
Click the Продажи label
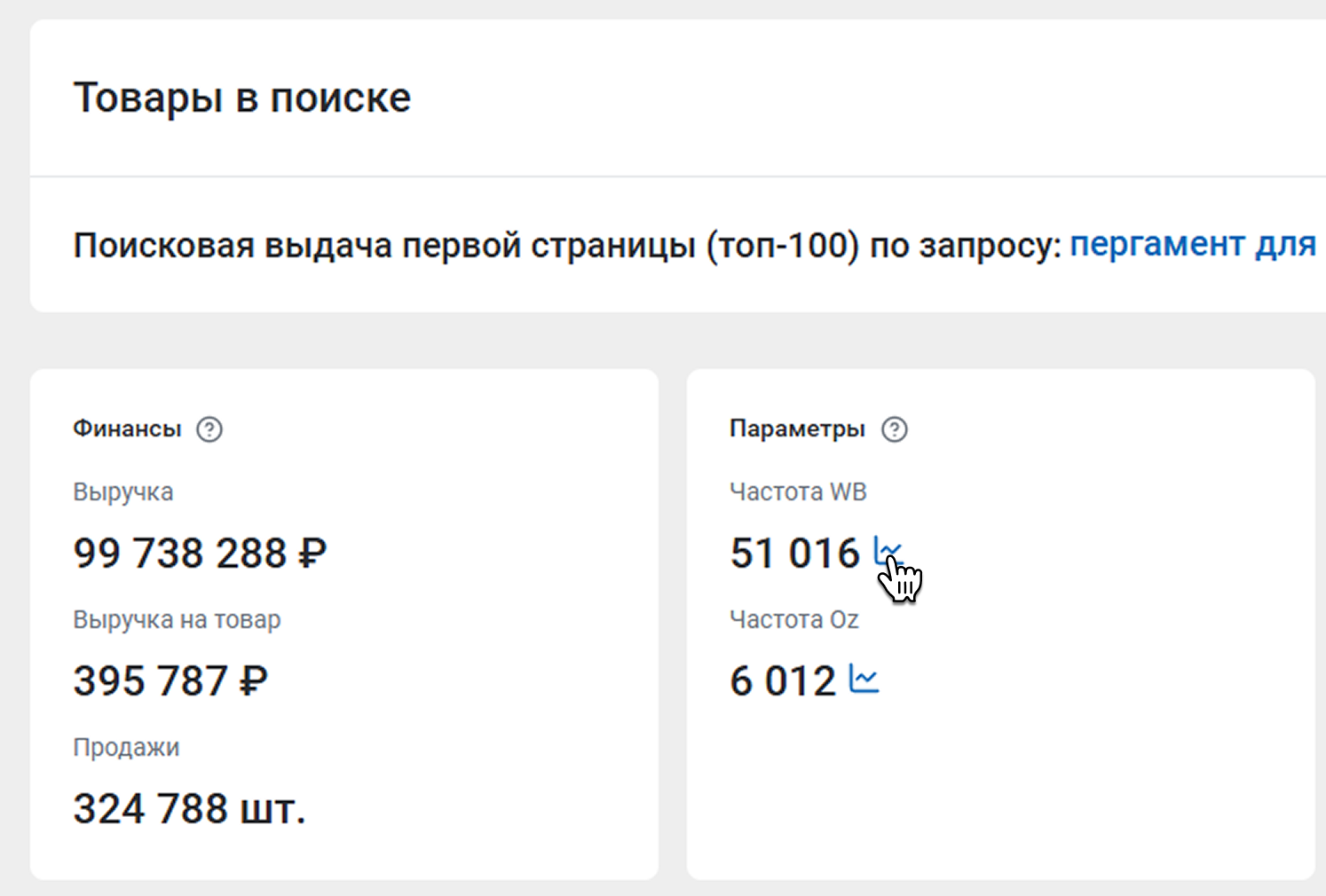tap(126, 748)
